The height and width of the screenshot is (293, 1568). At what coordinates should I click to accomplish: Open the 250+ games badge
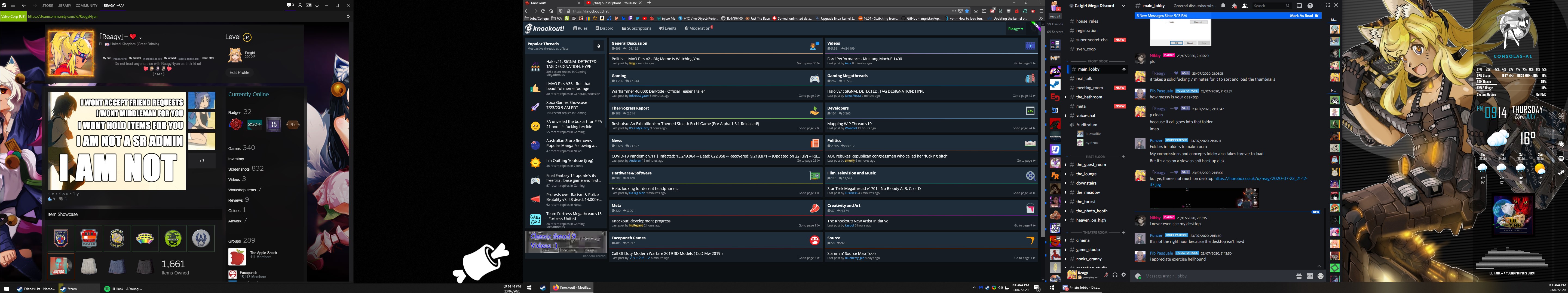click(255, 124)
